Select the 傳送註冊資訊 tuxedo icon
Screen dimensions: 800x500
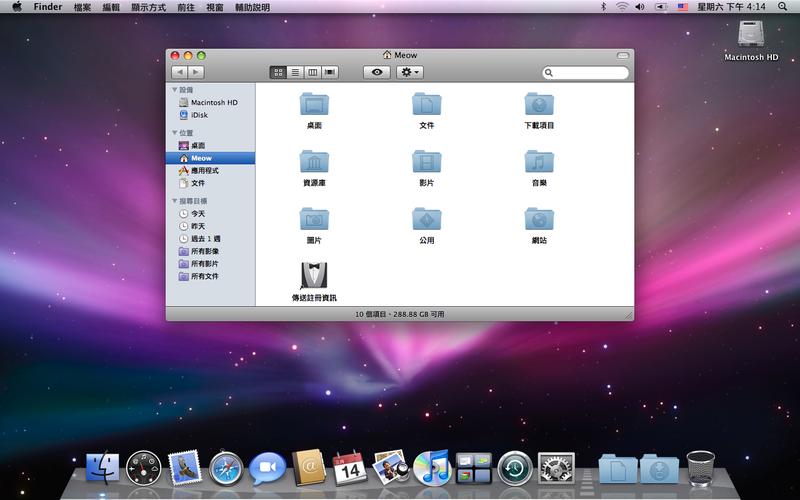pos(314,276)
